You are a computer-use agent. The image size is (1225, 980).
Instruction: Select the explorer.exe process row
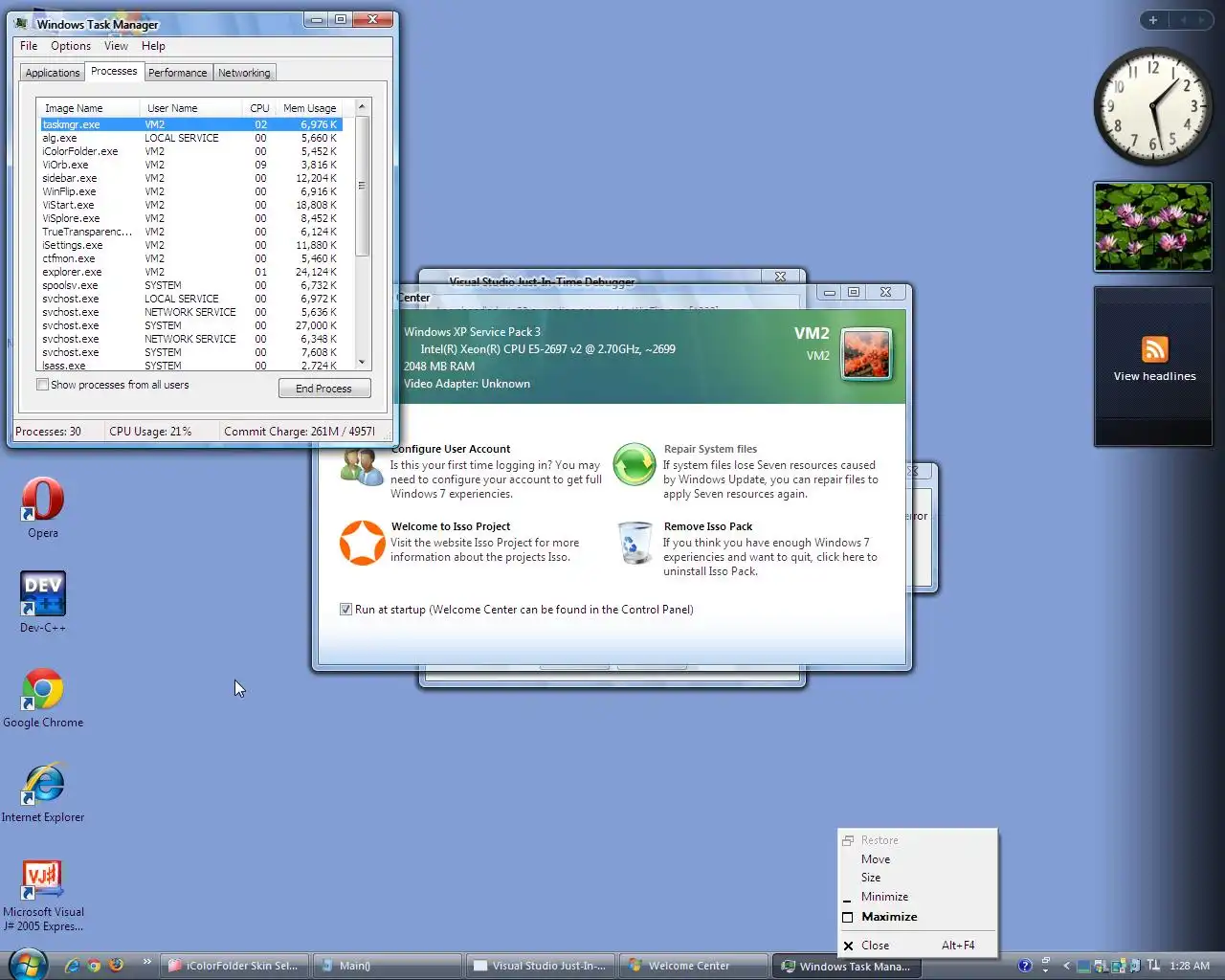click(x=189, y=272)
